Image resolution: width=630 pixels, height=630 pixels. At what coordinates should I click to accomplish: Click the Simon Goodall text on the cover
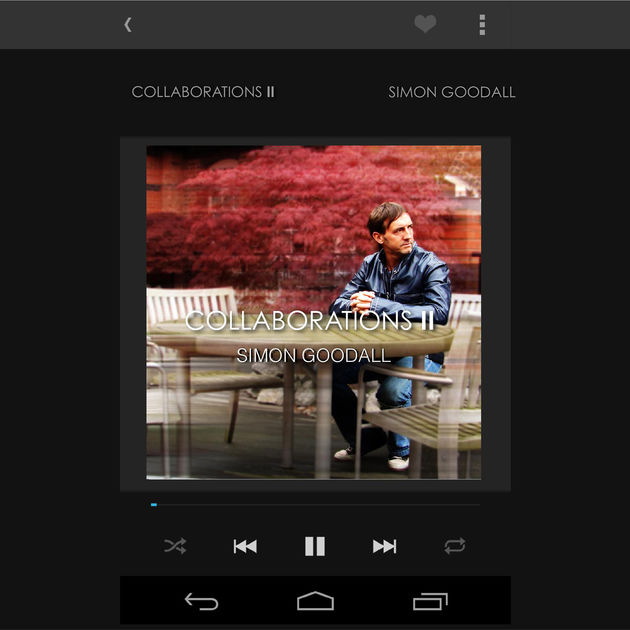coord(313,355)
